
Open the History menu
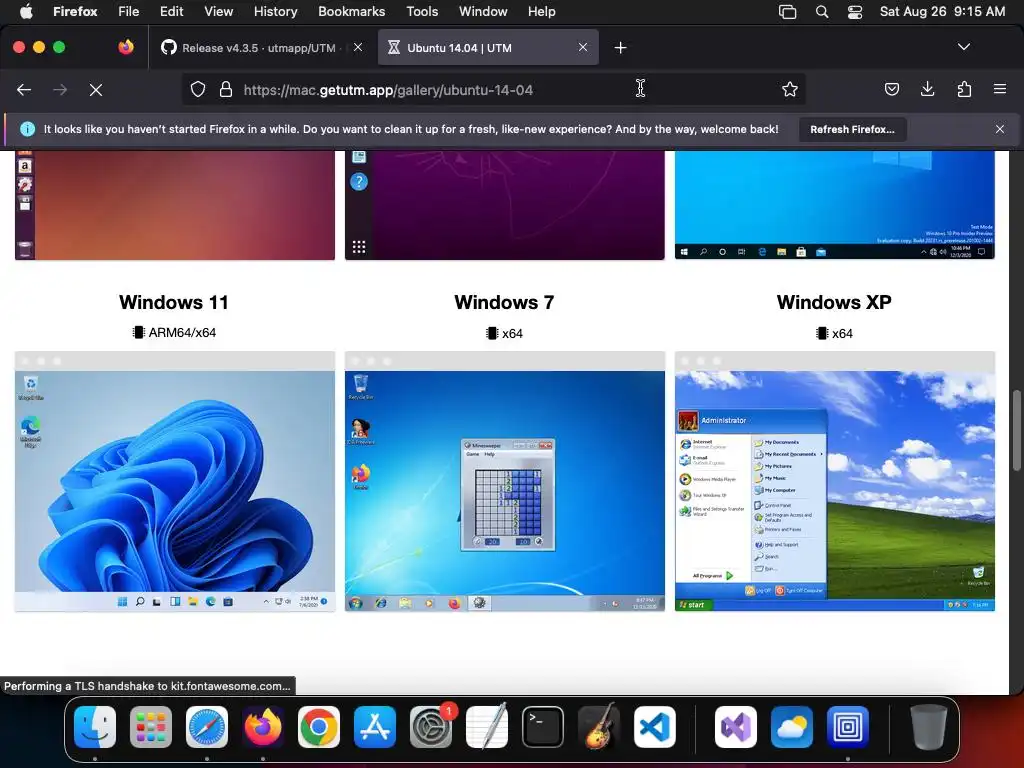[x=276, y=11]
